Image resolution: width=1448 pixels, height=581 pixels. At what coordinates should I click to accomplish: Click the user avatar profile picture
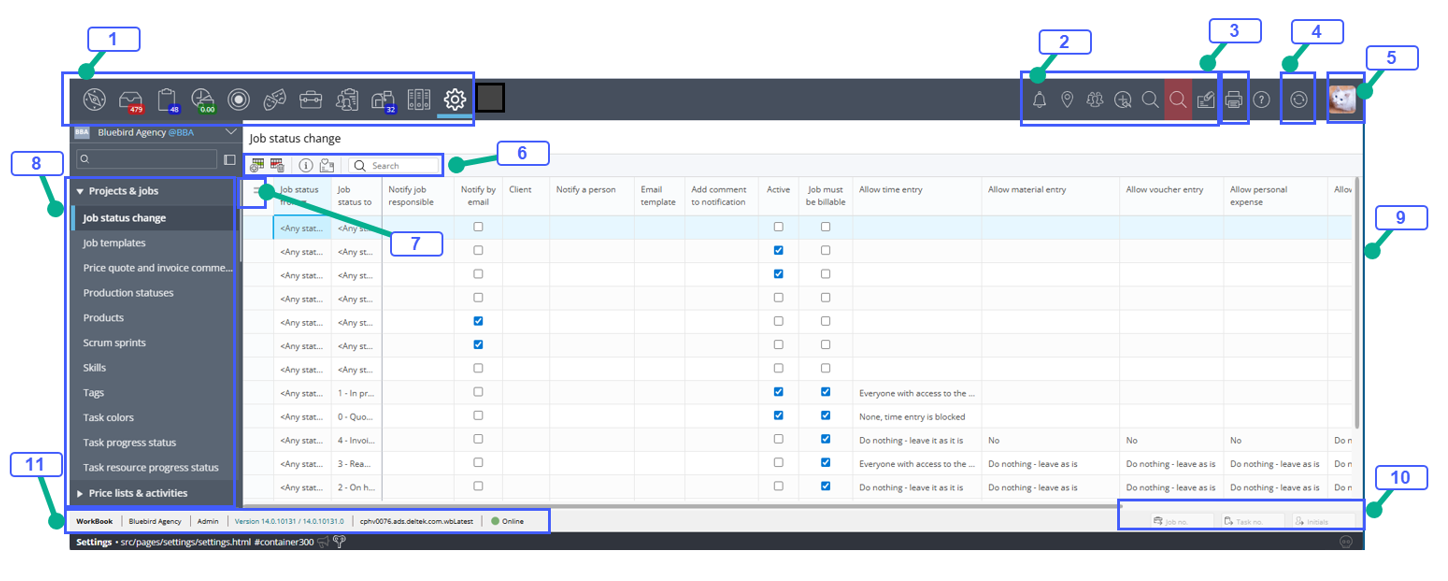coord(1342,100)
